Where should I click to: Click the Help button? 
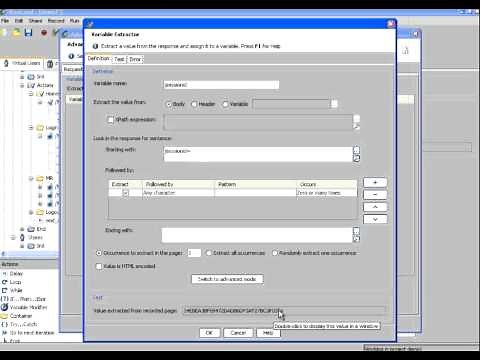point(268,333)
